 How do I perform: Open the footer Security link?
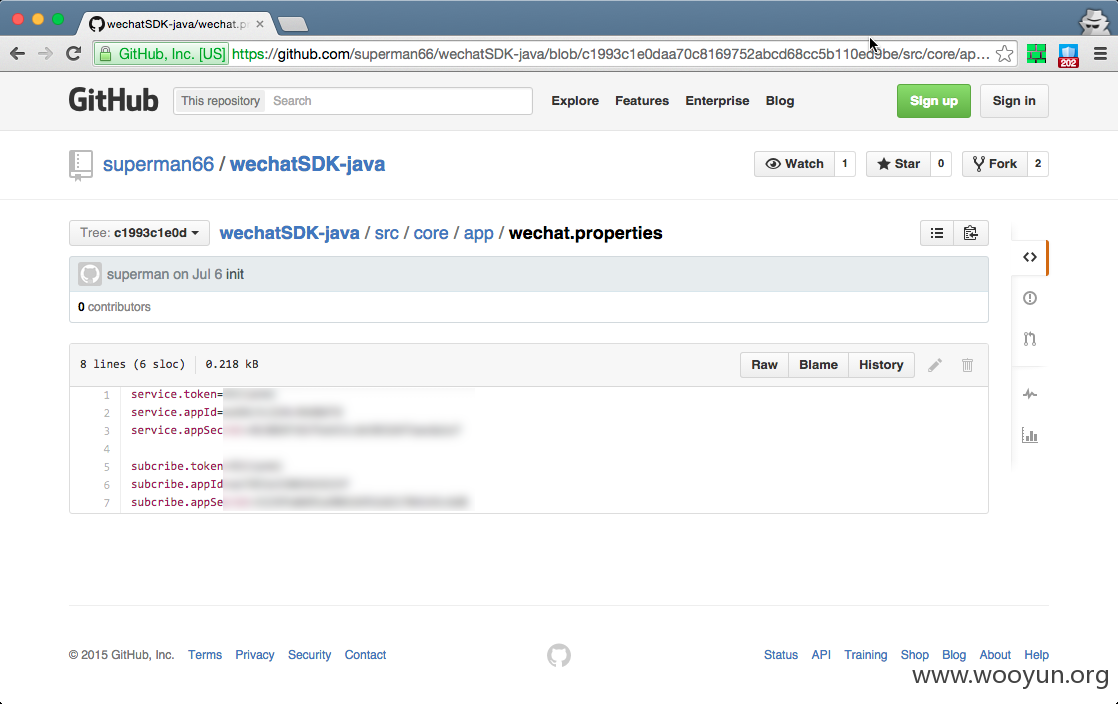click(x=309, y=655)
